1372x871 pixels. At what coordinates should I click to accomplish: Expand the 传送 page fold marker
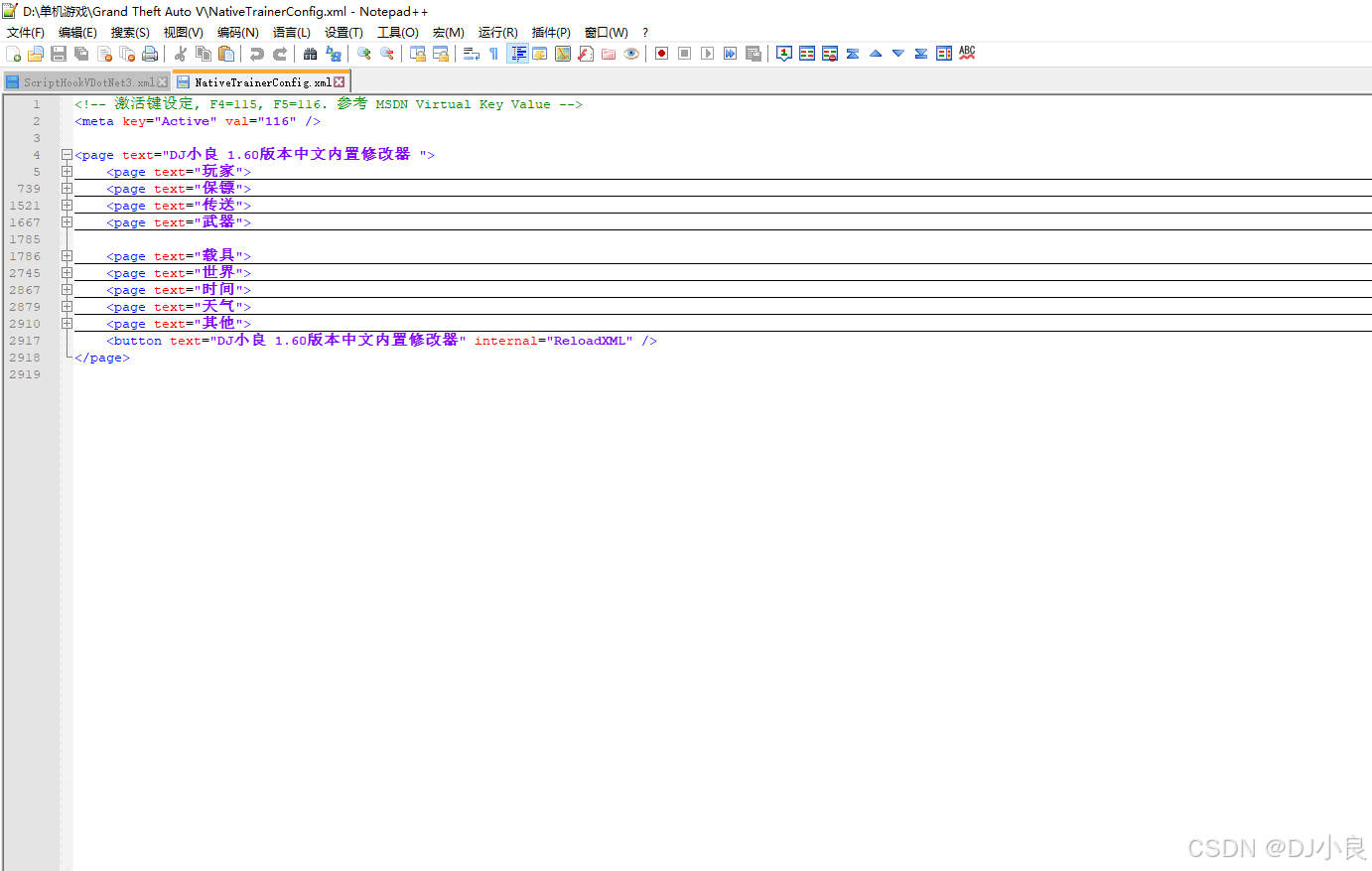(67, 206)
